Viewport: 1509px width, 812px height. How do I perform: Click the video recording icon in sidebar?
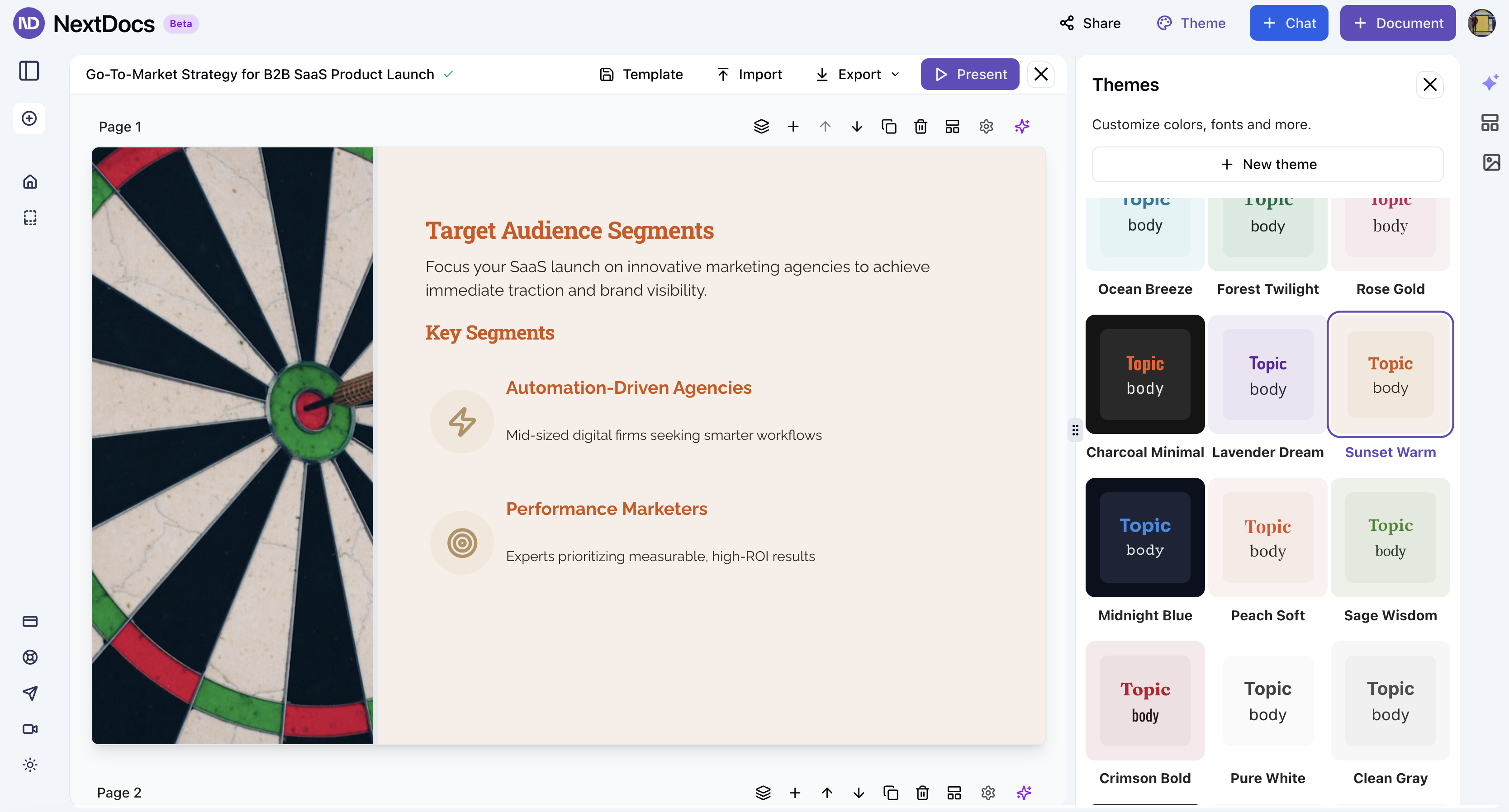point(29,729)
